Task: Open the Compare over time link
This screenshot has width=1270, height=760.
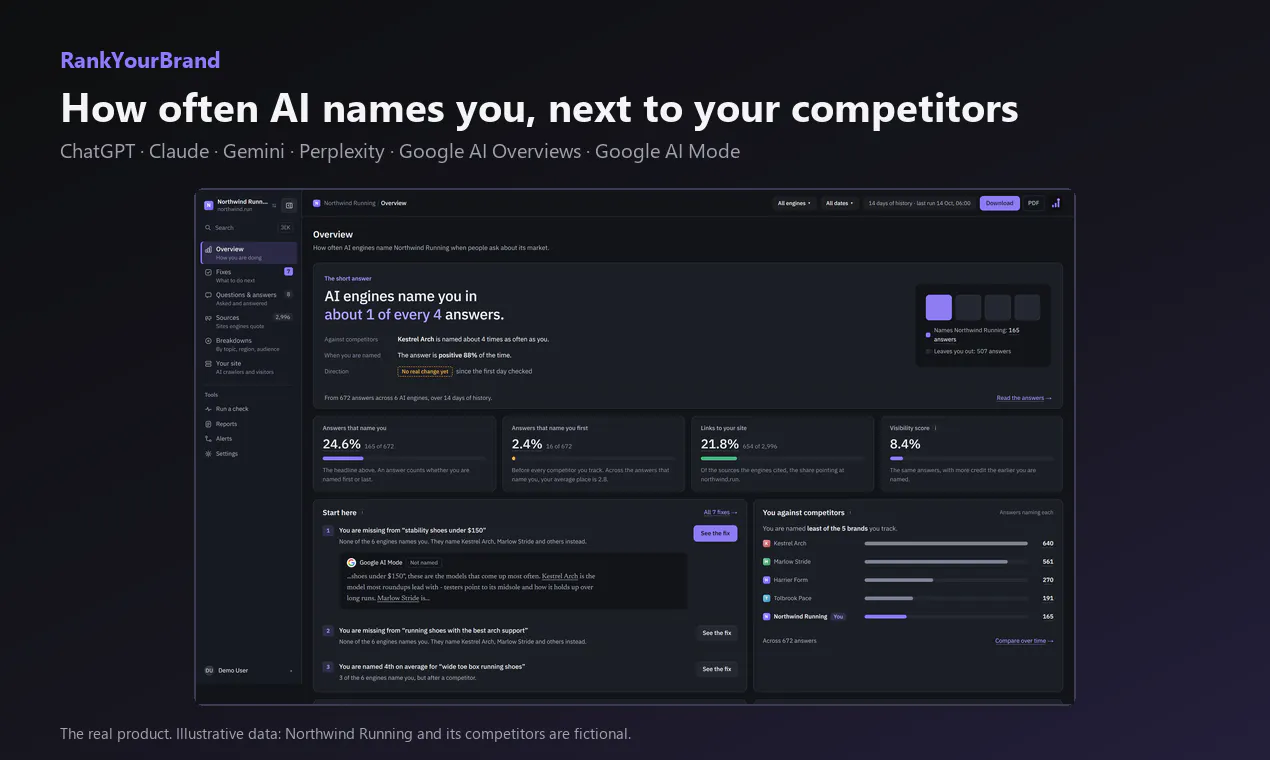Action: point(1024,641)
